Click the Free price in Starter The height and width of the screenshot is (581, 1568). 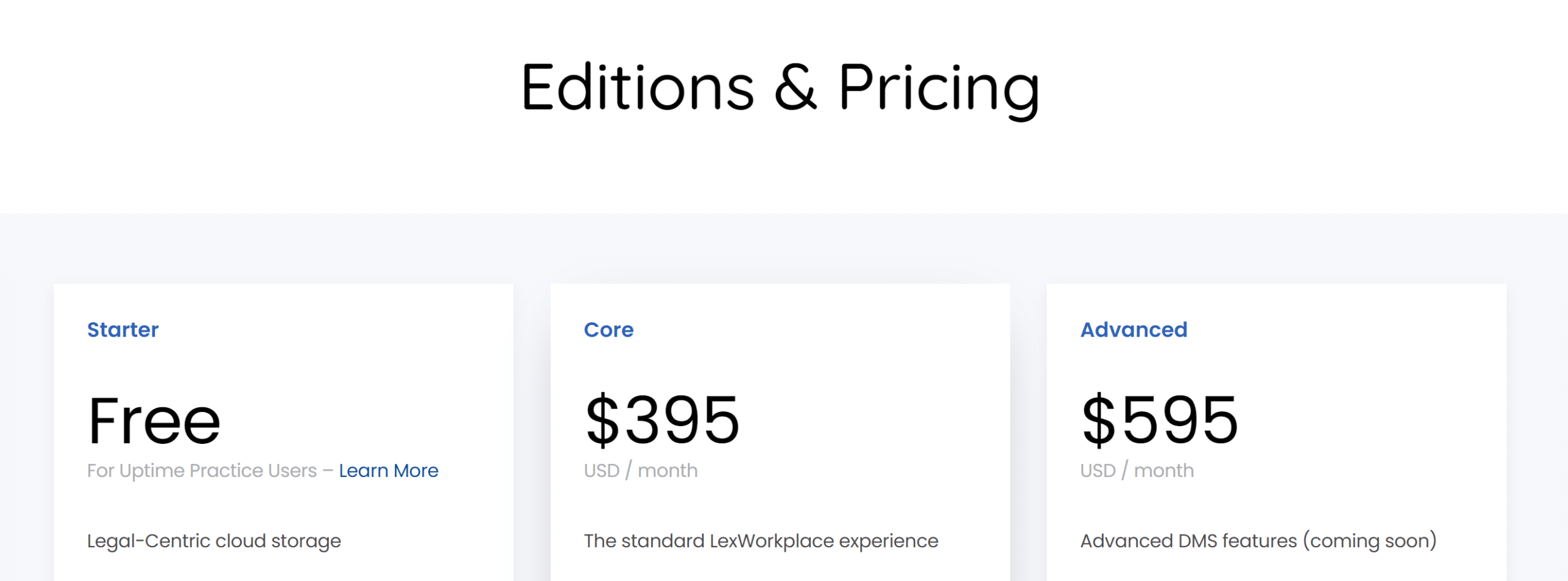pos(154,420)
